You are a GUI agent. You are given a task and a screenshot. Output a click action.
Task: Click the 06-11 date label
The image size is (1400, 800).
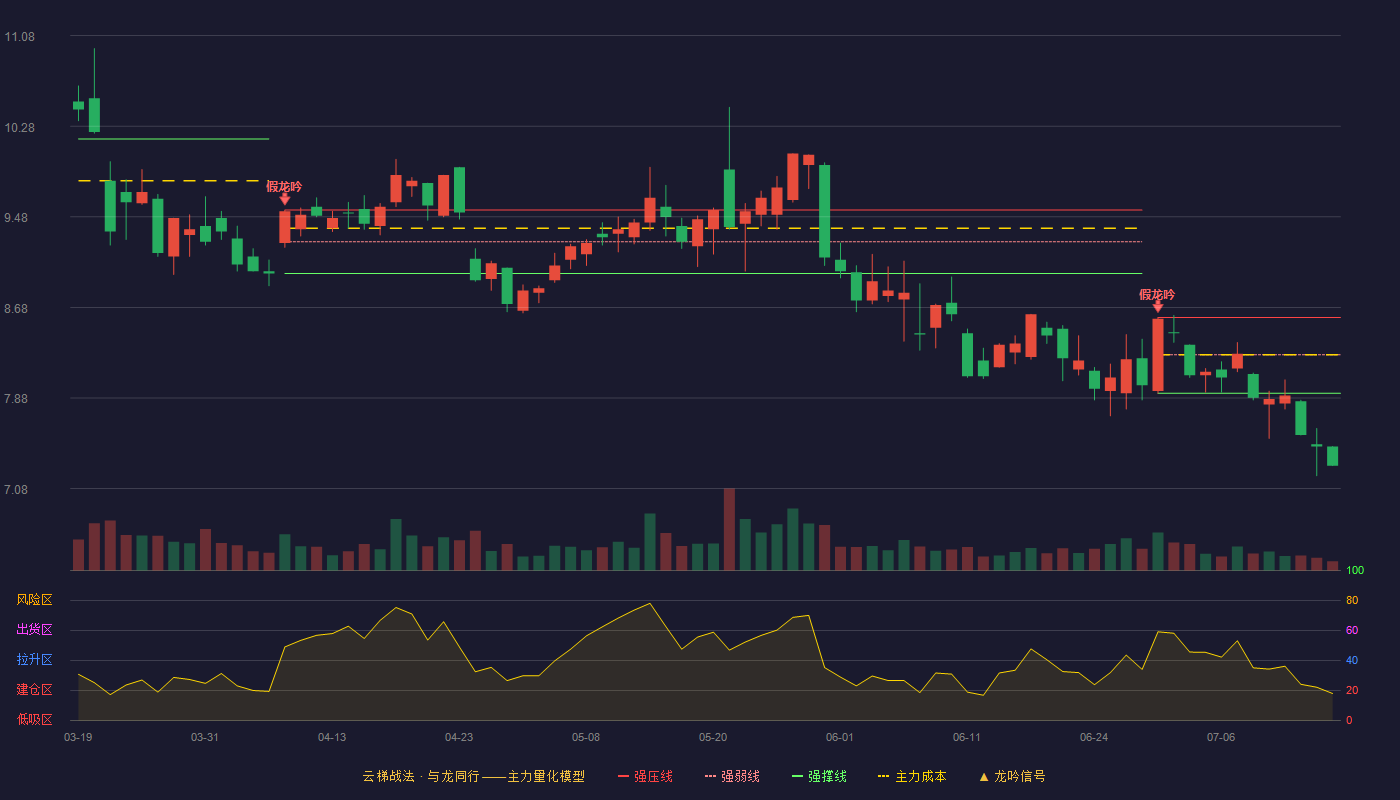967,737
